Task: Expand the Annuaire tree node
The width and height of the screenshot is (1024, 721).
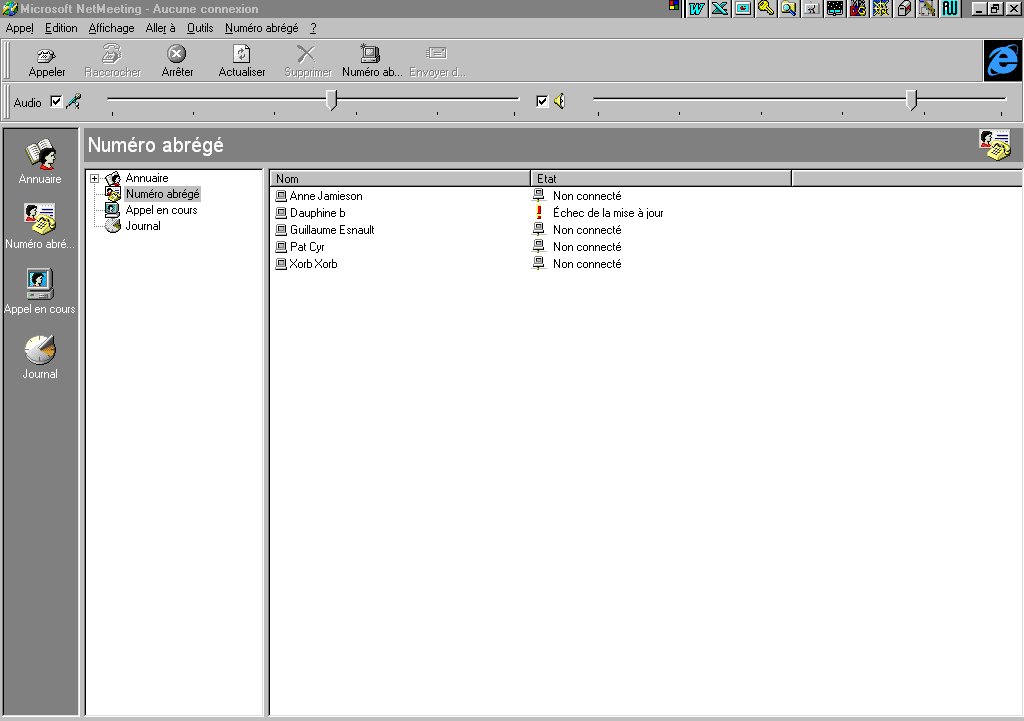Action: coord(95,179)
